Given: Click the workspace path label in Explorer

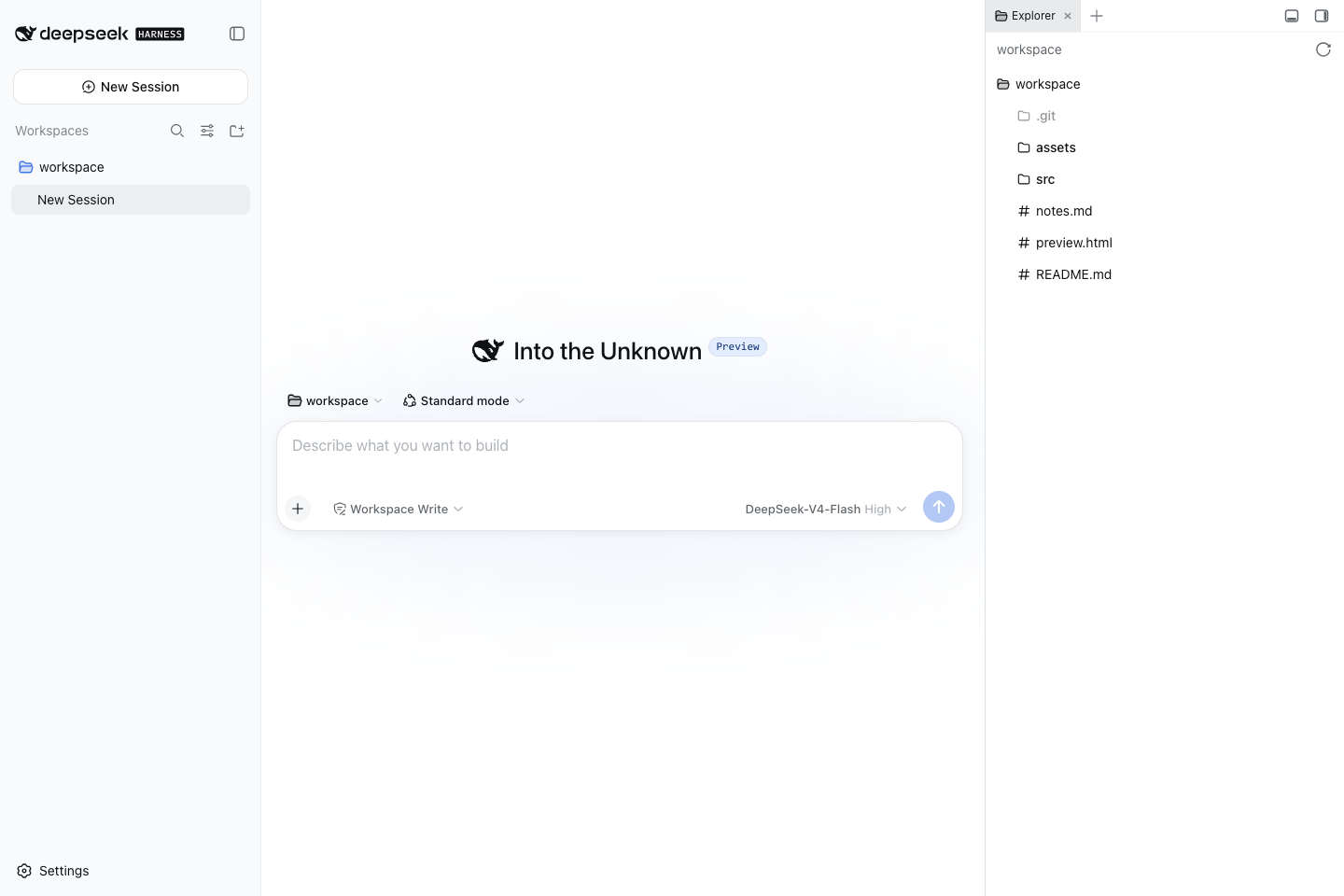Looking at the screenshot, I should [1029, 49].
